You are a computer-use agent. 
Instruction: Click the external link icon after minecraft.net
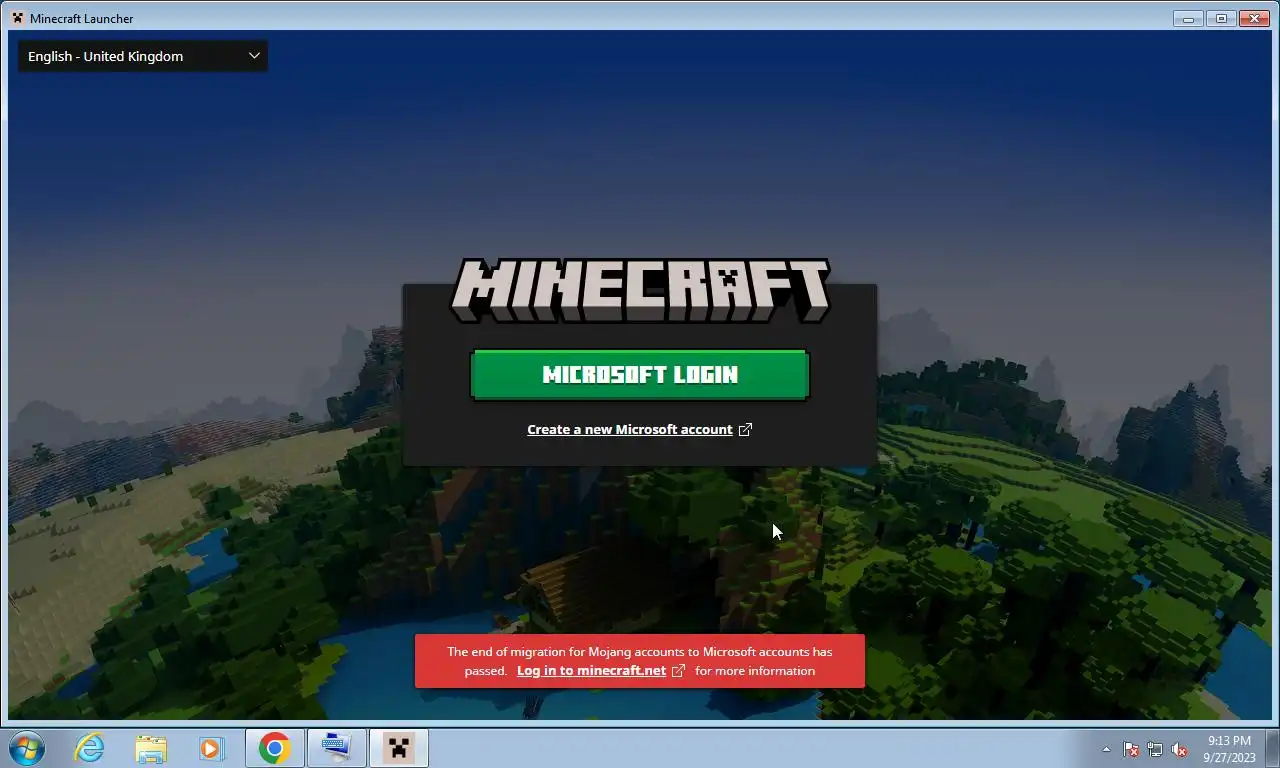point(678,671)
